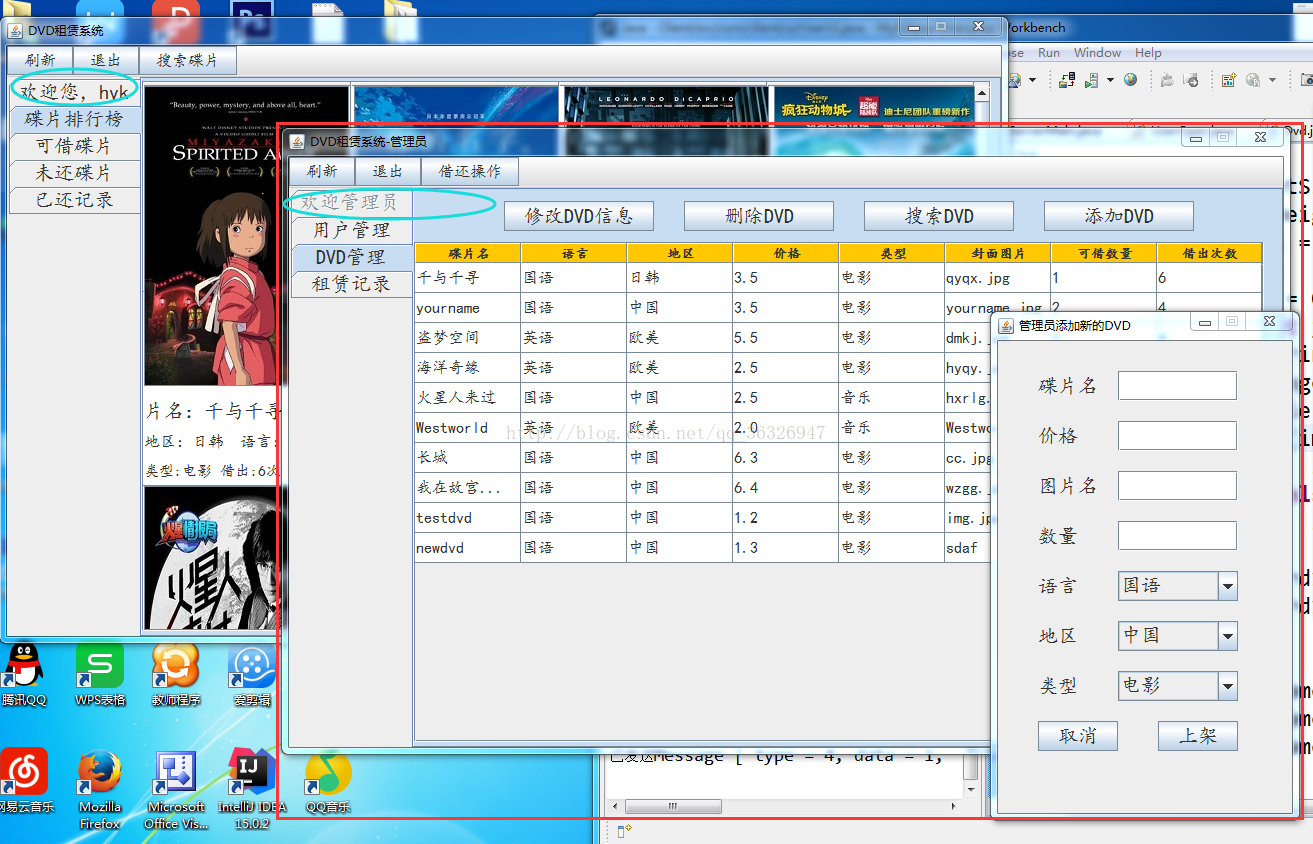
Task: Click 刷新 in the DVD租赁系统 user window
Action: click(41, 60)
